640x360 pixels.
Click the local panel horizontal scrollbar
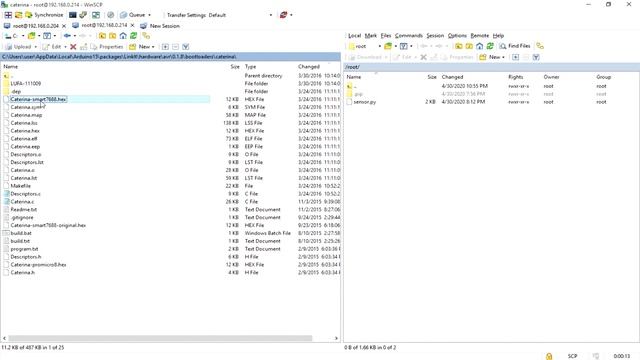[x=160, y=338]
